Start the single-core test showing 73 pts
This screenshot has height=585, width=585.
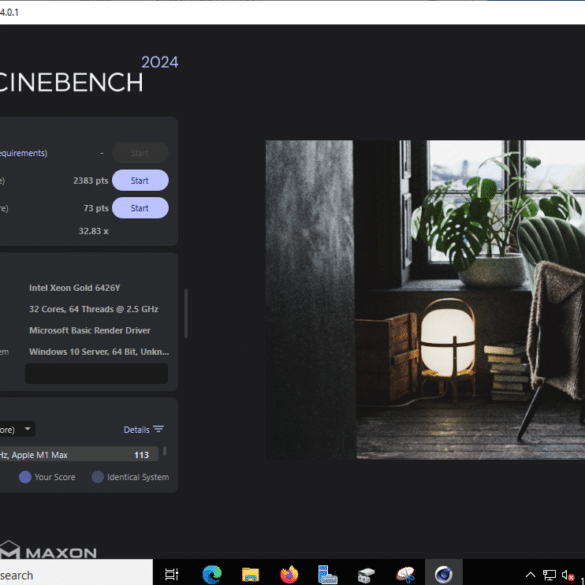(x=140, y=208)
